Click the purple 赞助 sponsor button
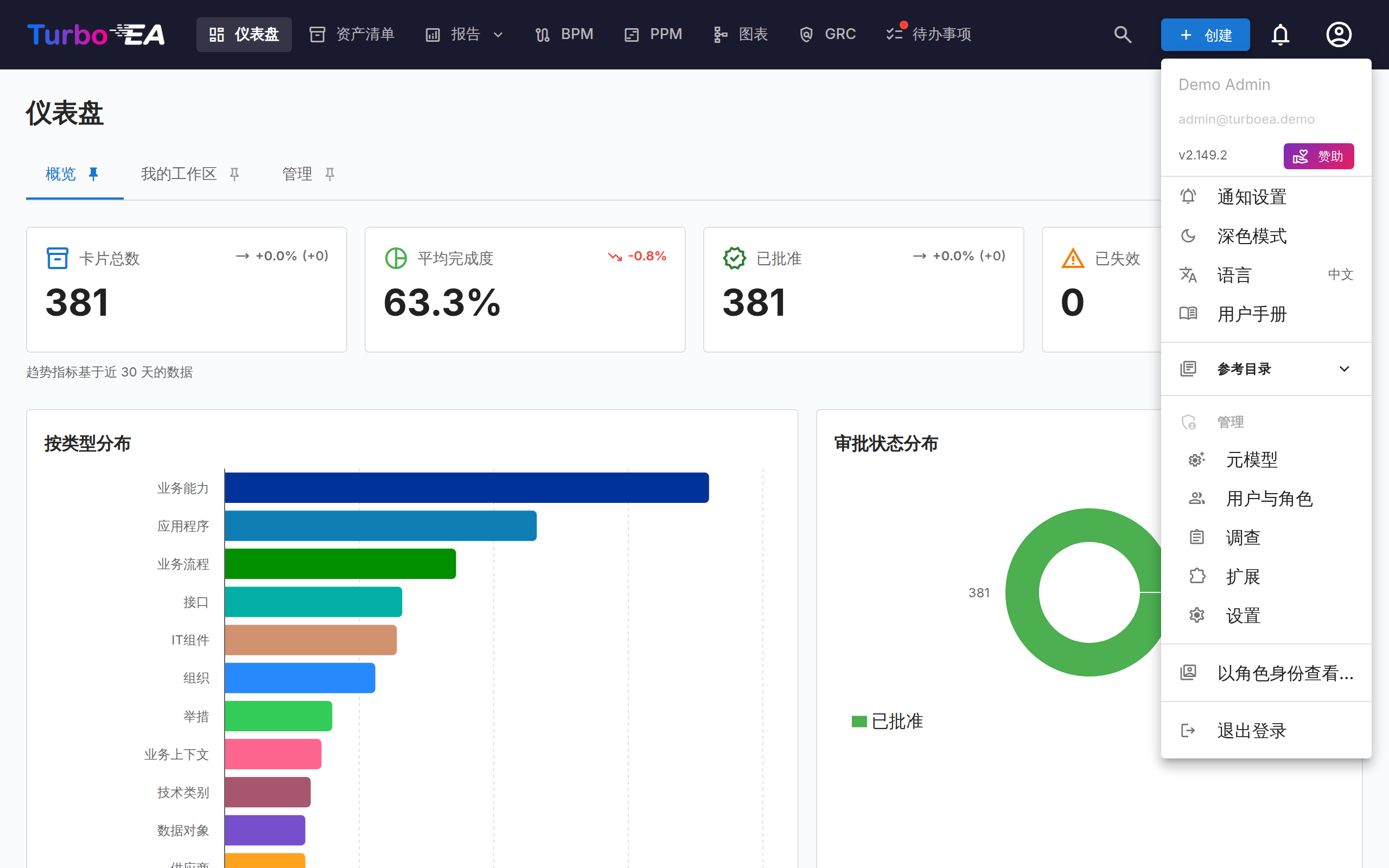1389x868 pixels. click(1318, 156)
